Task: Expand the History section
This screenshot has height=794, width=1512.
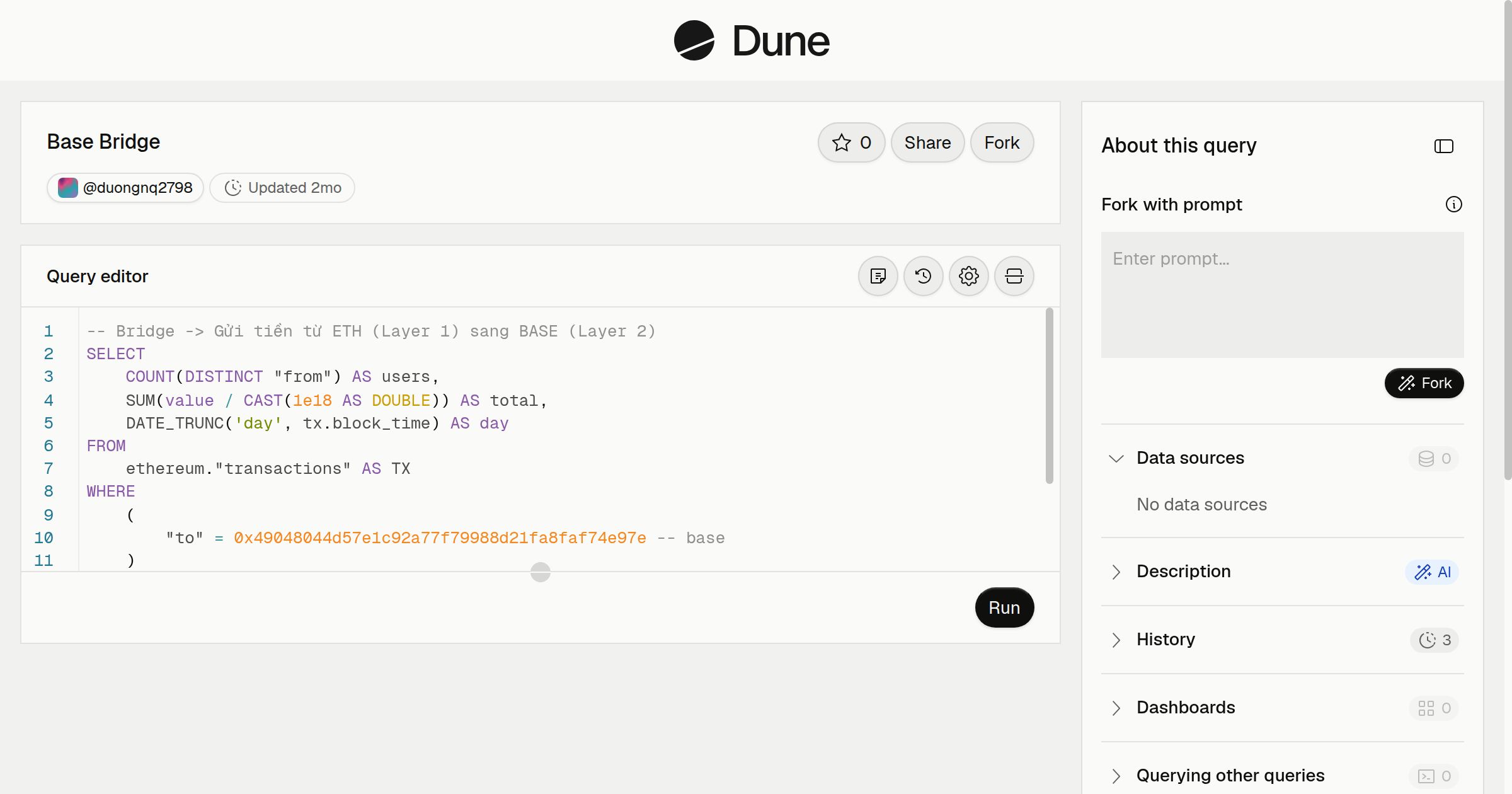Action: 1116,640
